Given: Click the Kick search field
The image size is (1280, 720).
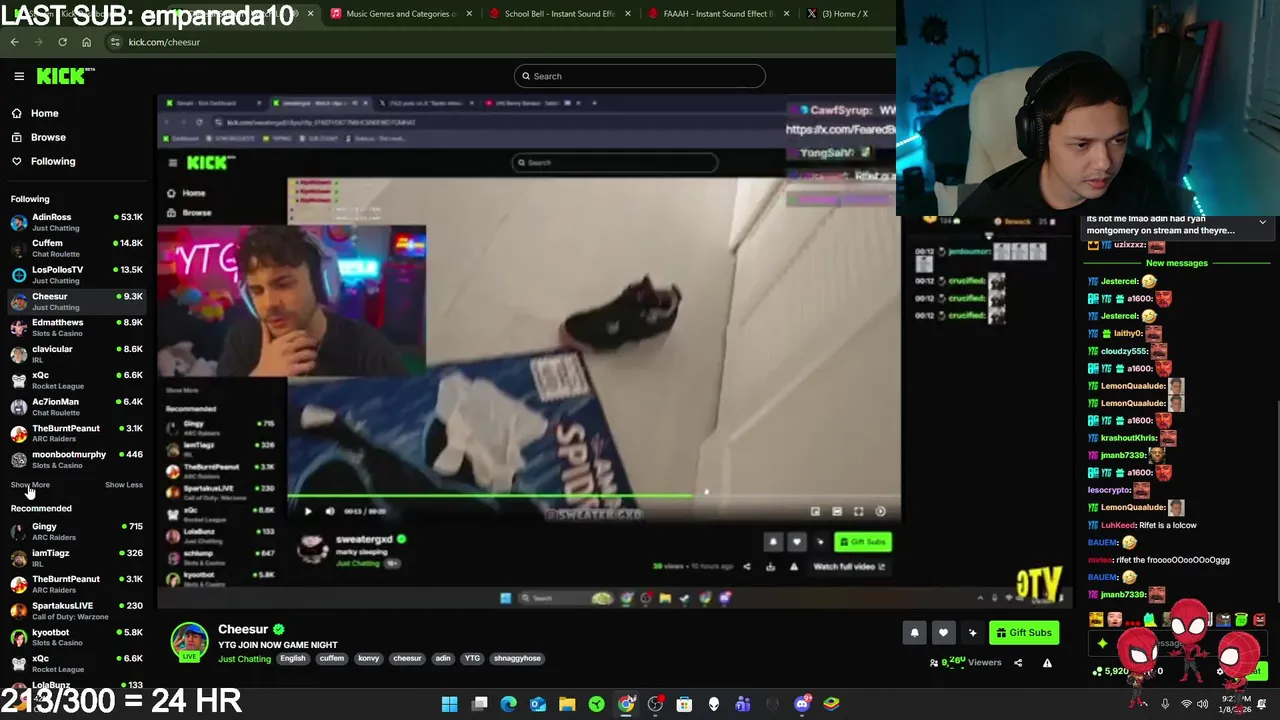Looking at the screenshot, I should (x=640, y=76).
